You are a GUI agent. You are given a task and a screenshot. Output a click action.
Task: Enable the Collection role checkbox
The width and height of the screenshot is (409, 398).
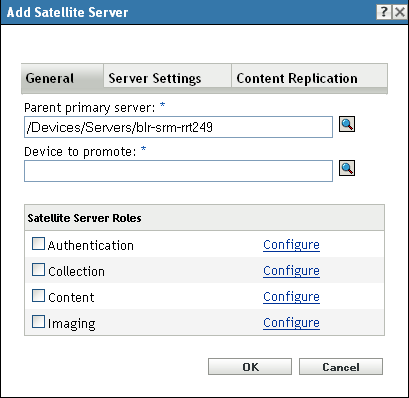(x=38, y=270)
